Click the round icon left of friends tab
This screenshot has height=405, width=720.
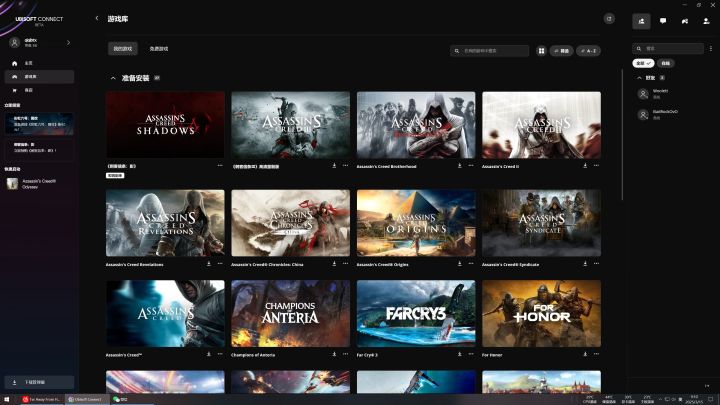pyautogui.click(x=609, y=18)
